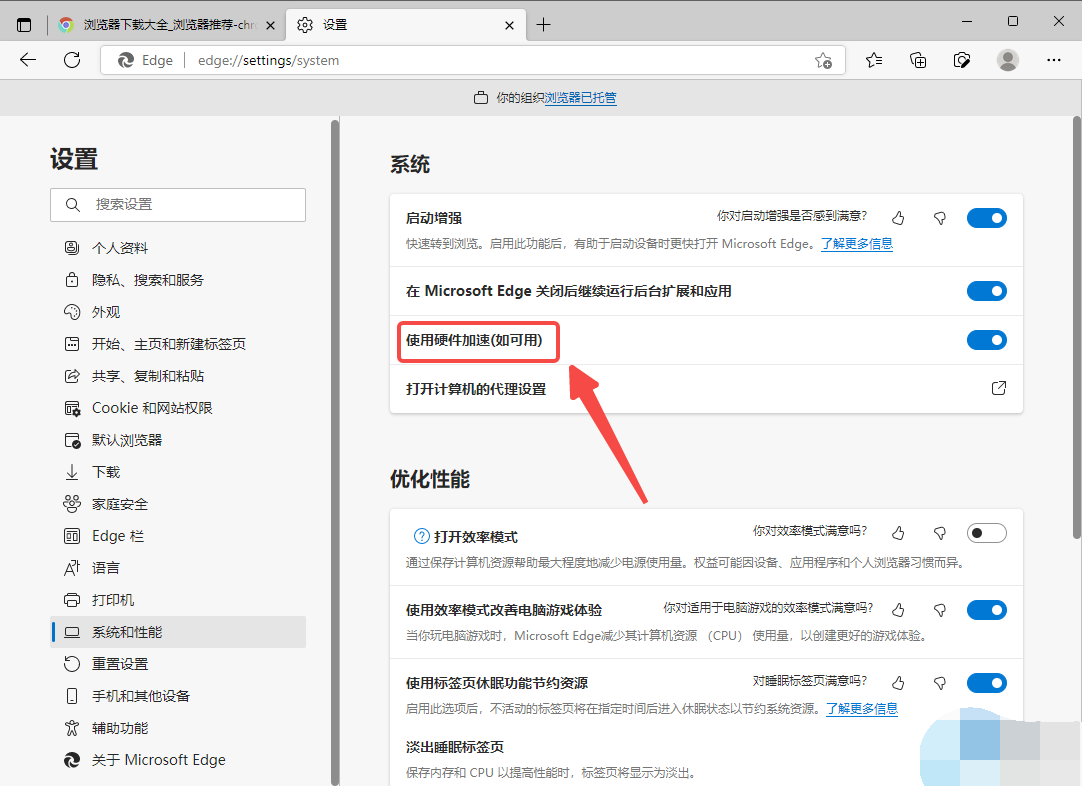Open the external link icon for 代理设置
The width and height of the screenshot is (1082, 786).
click(998, 388)
